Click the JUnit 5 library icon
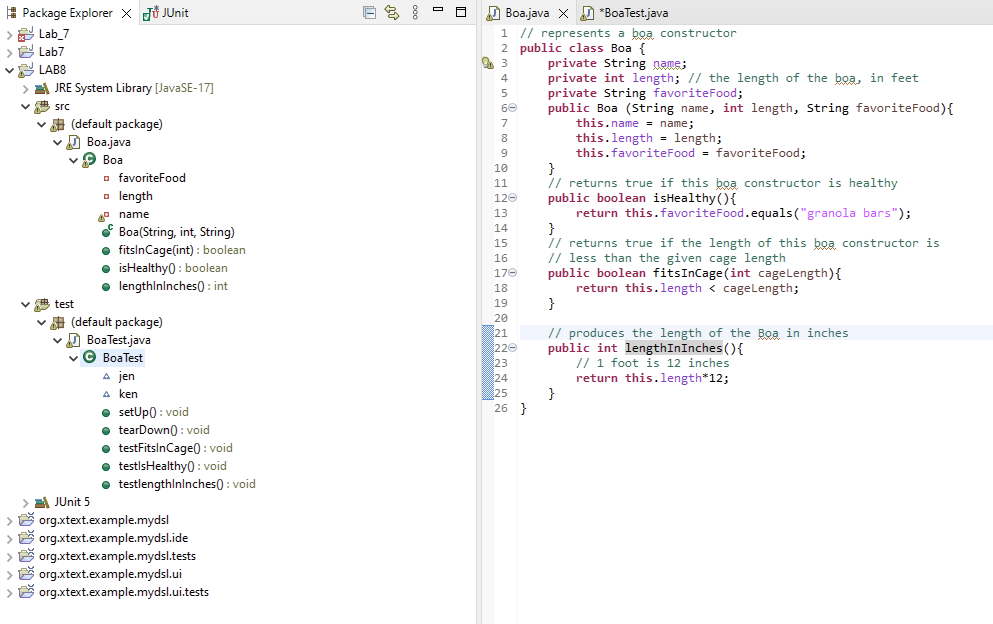The image size is (993, 624). (42, 502)
